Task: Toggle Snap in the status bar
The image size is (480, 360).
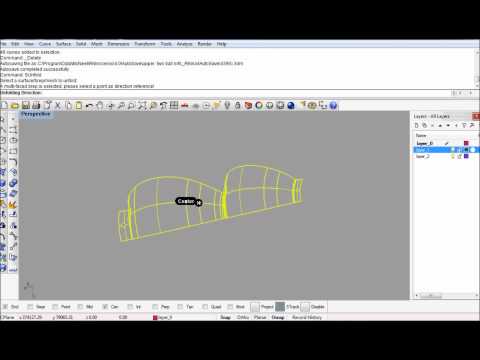Action: [226, 317]
